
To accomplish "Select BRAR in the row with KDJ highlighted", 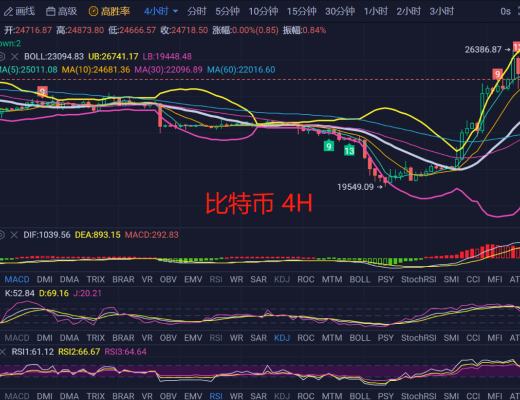I will [x=123, y=338].
